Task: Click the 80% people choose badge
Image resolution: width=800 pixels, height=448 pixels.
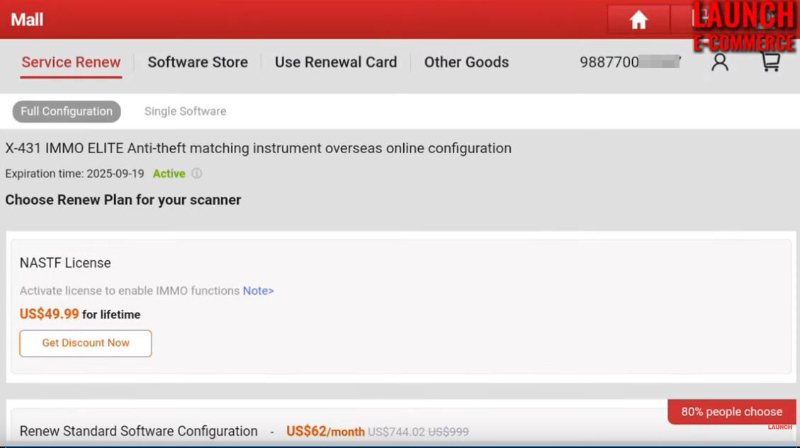Action: 732,412
